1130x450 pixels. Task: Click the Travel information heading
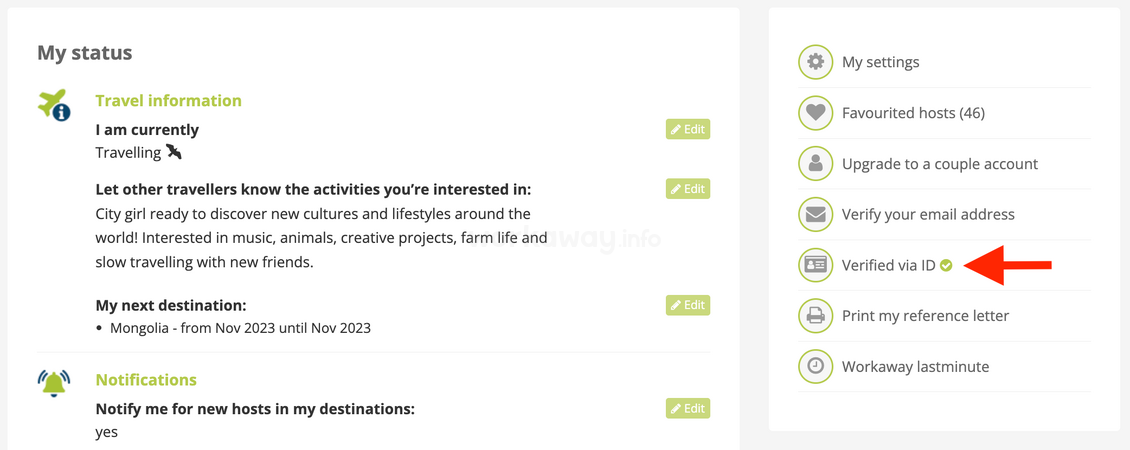click(169, 100)
